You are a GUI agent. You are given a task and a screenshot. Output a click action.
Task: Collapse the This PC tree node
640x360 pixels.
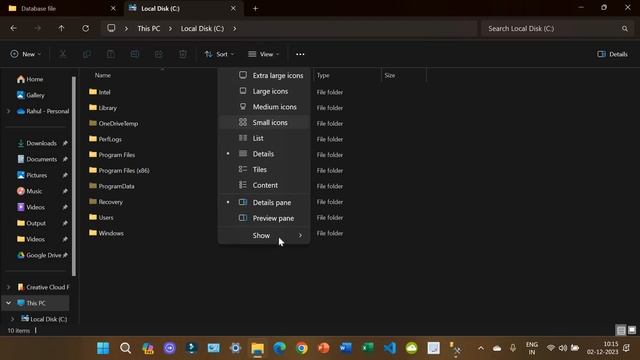[x=9, y=303]
